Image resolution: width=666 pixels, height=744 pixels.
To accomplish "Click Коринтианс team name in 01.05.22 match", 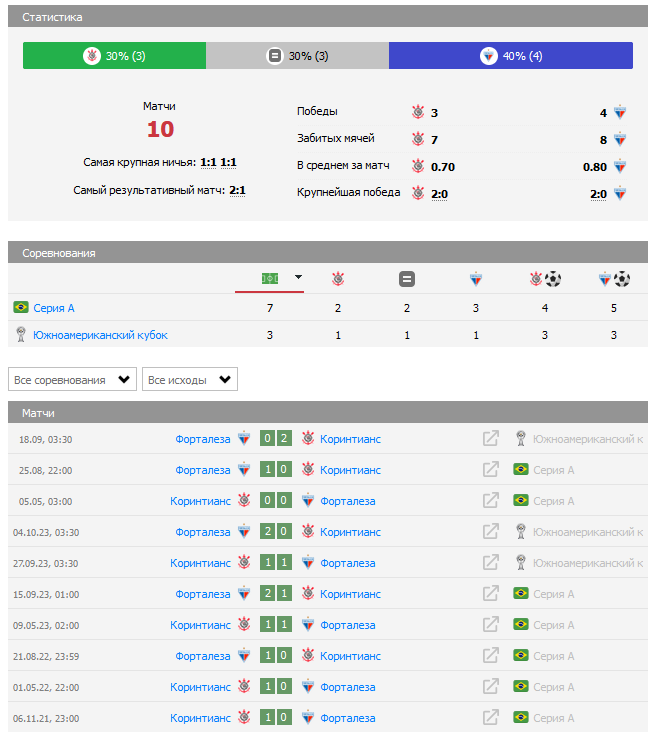I will point(200,687).
